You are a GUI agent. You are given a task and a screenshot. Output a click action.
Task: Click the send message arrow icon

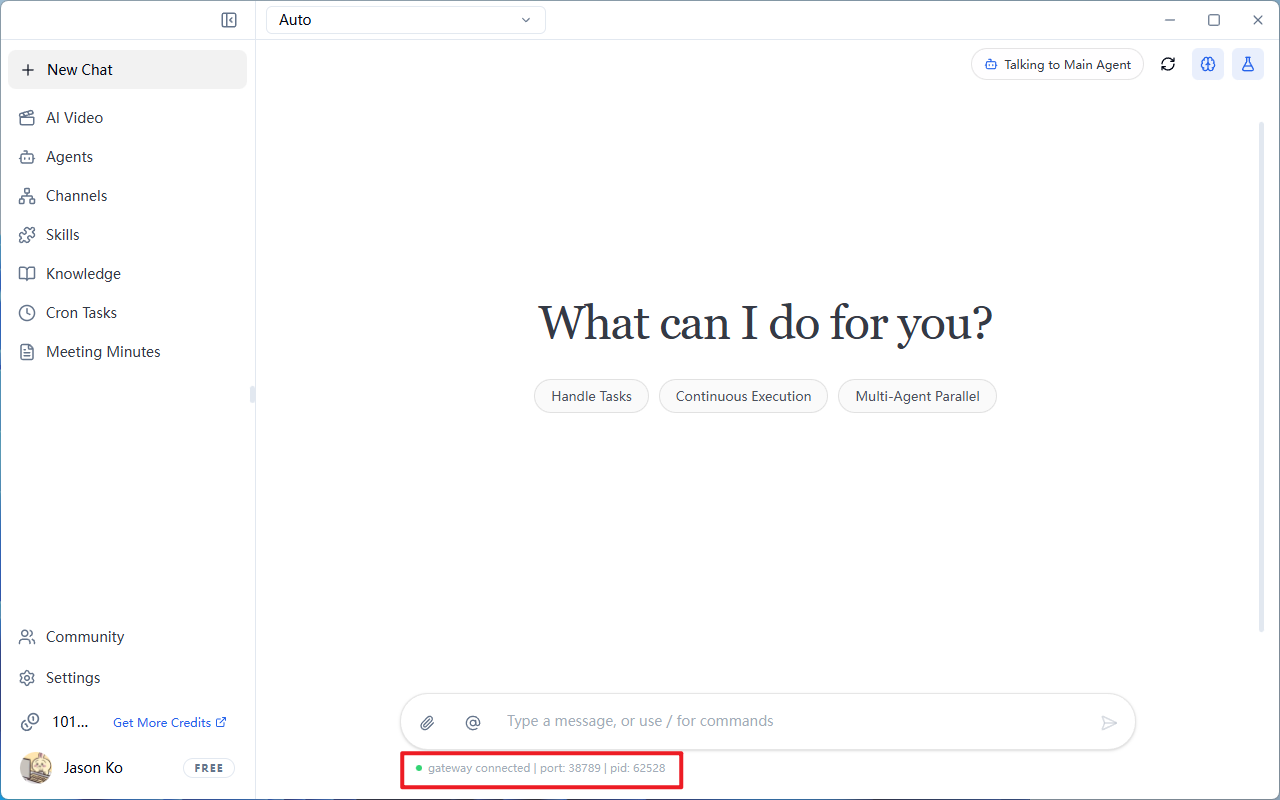[1109, 722]
